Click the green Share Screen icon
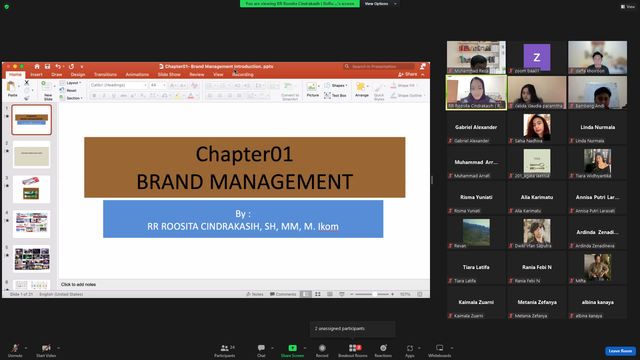Screen dimensions: 640x360 [x=292, y=348]
